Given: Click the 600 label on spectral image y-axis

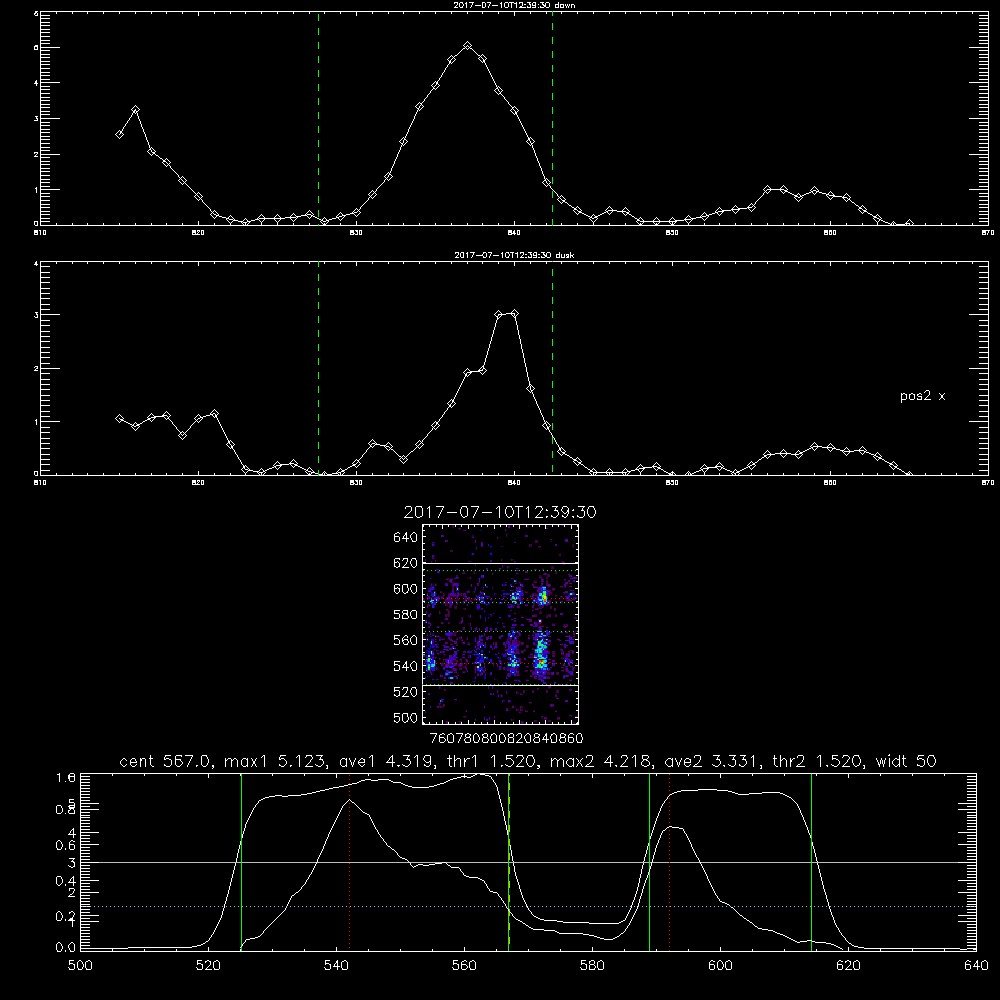Looking at the screenshot, I should tap(406, 589).
